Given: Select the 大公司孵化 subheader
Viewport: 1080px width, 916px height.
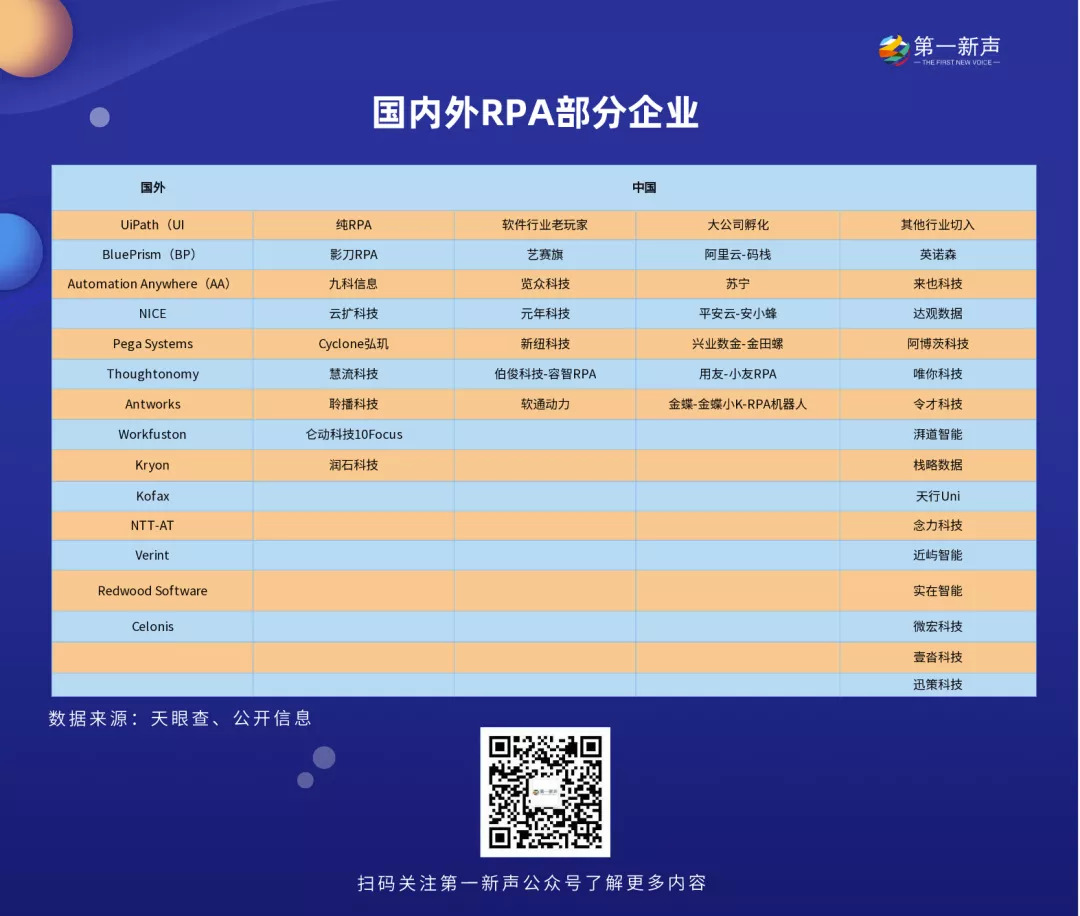Looking at the screenshot, I should [x=738, y=225].
